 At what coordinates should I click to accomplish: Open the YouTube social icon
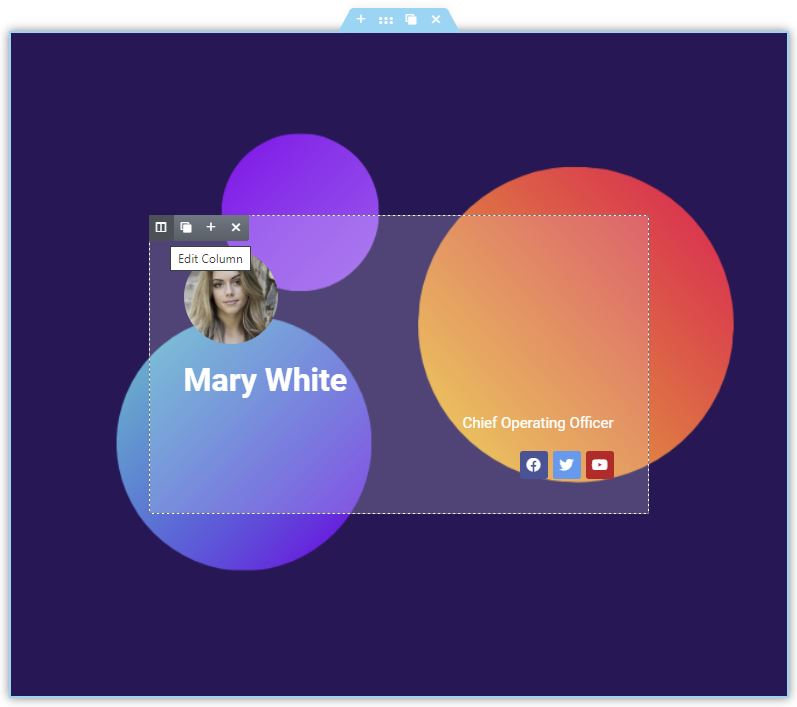[x=600, y=465]
